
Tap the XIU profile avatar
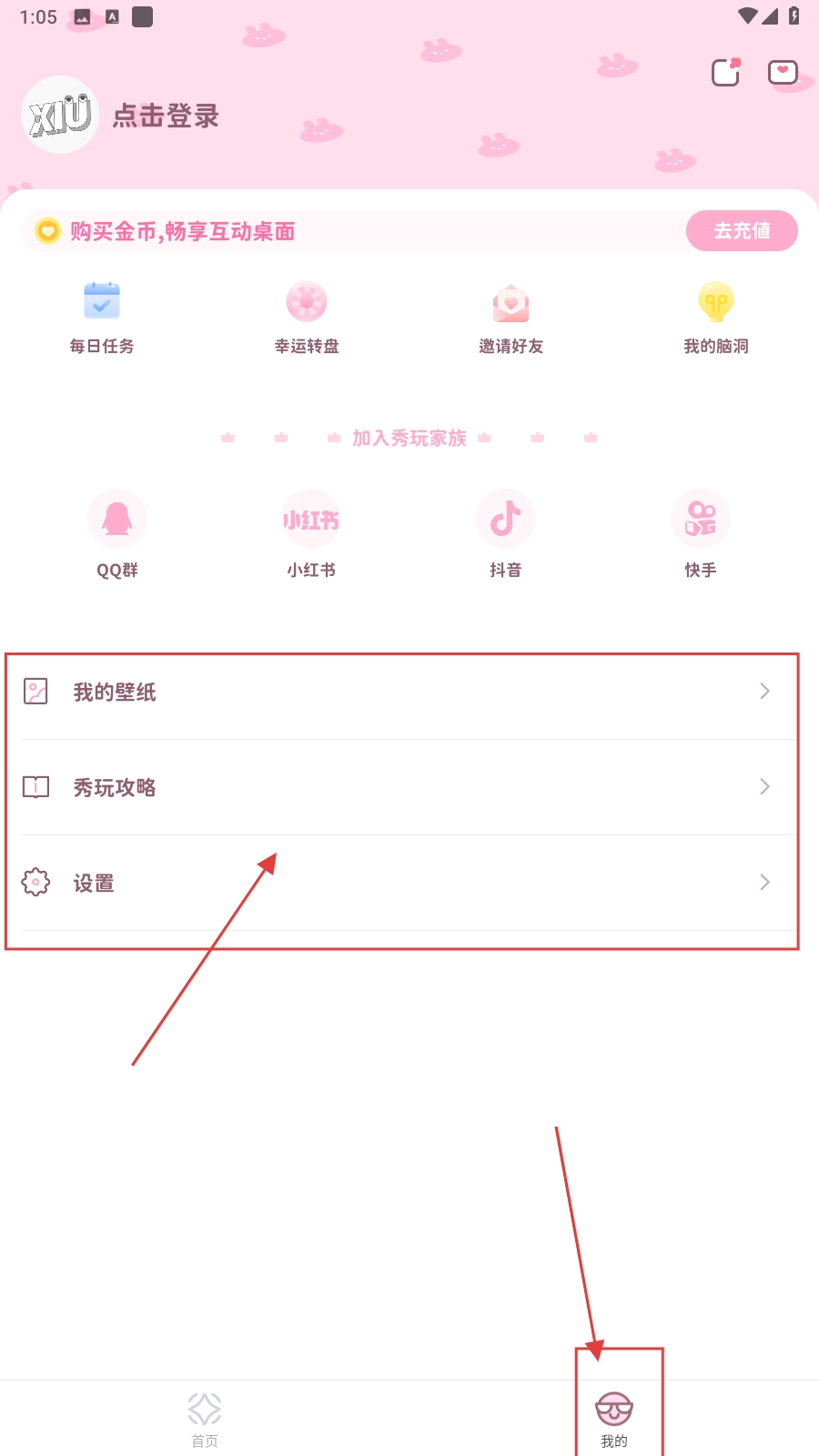(60, 115)
